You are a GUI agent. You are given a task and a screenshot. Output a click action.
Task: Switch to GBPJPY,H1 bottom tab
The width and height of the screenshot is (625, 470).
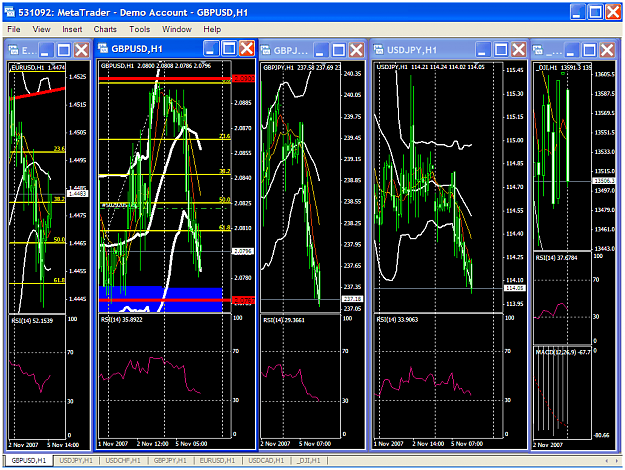coord(170,460)
